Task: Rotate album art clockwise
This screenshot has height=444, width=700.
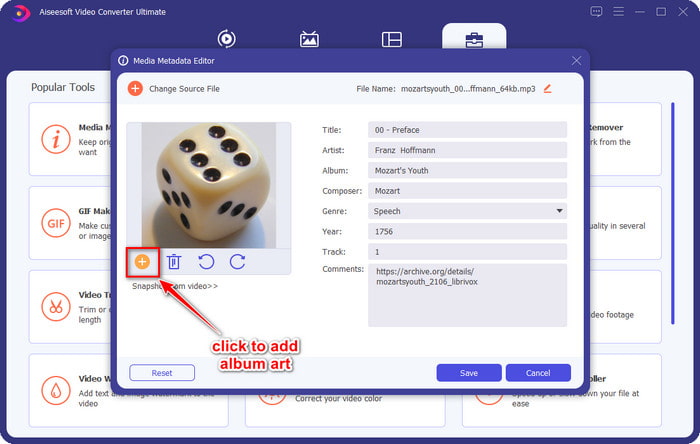Action: click(x=238, y=262)
